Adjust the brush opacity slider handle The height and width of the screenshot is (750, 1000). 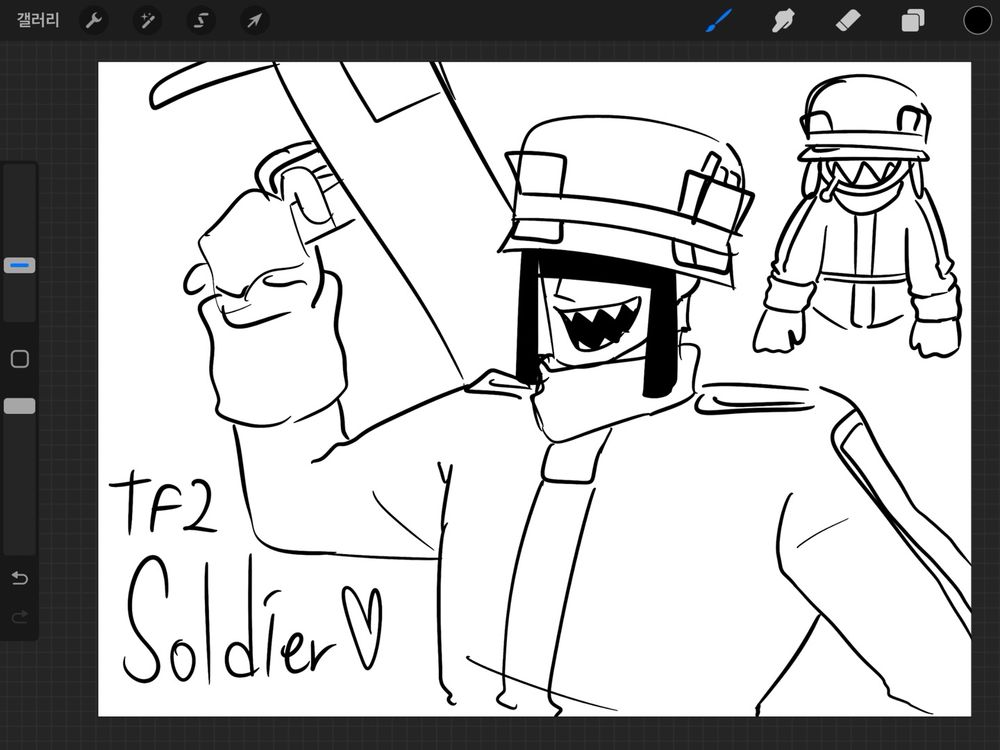[20, 406]
